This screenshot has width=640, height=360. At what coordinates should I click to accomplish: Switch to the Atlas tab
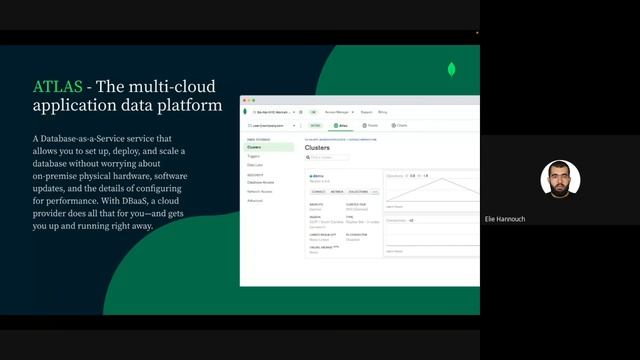(x=340, y=126)
